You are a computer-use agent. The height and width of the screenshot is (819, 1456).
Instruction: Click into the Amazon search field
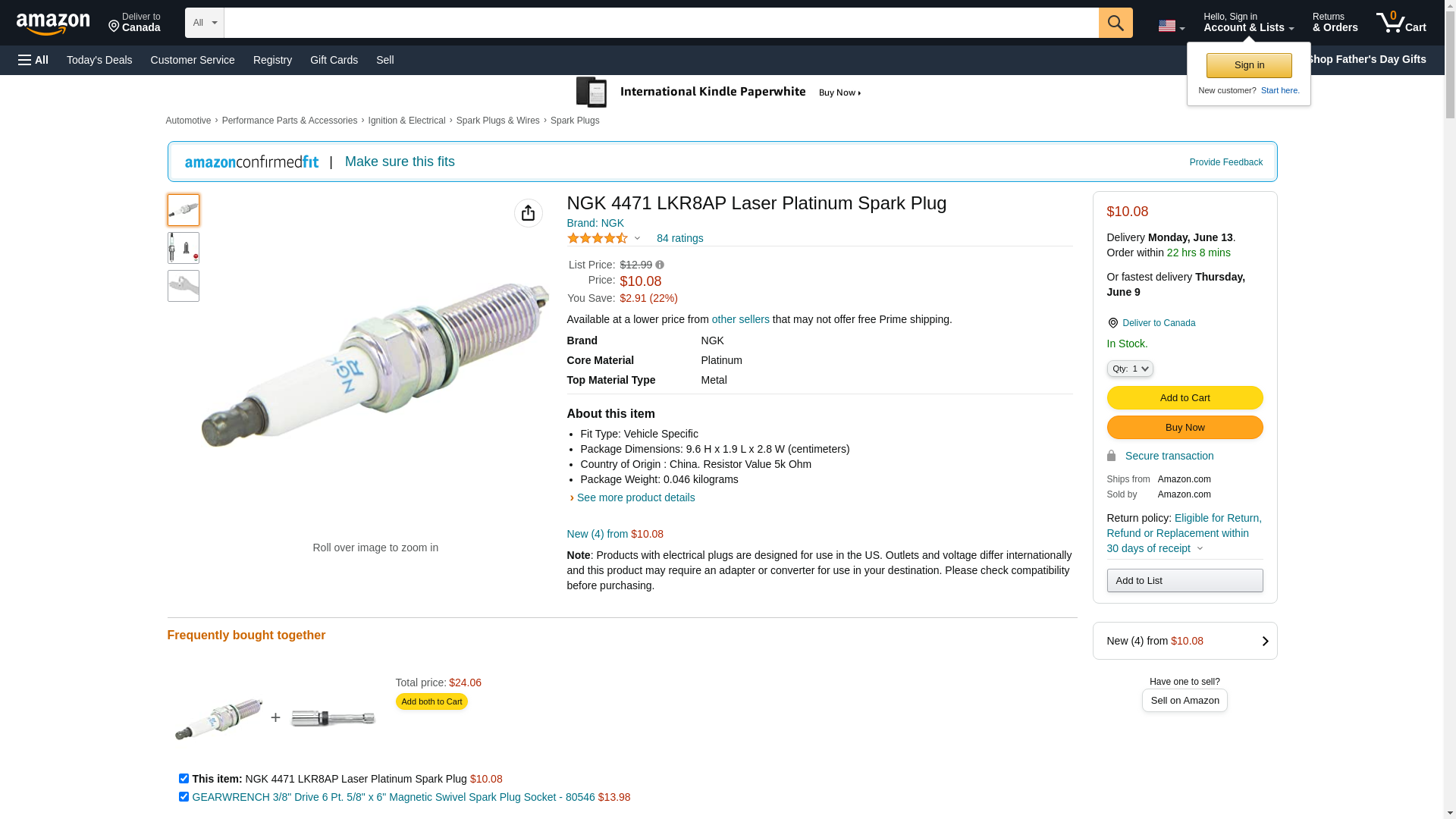click(661, 23)
